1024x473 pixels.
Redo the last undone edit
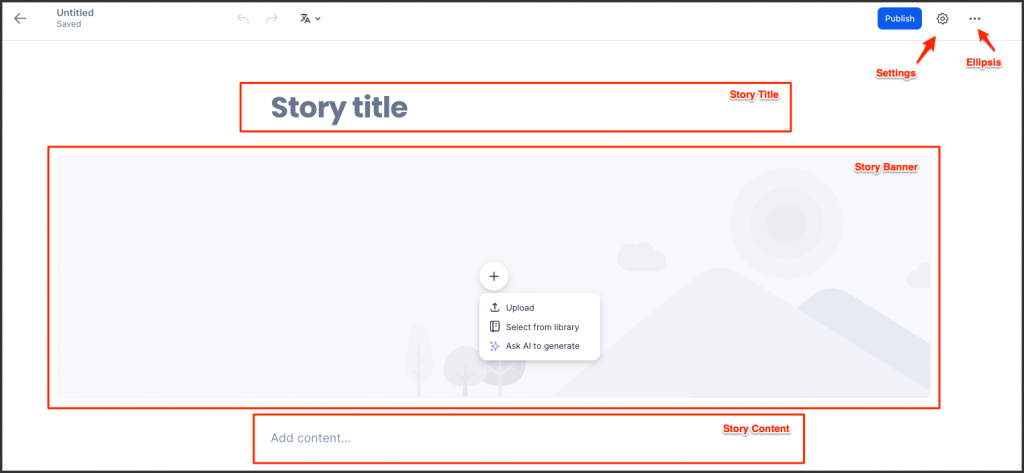tap(272, 18)
